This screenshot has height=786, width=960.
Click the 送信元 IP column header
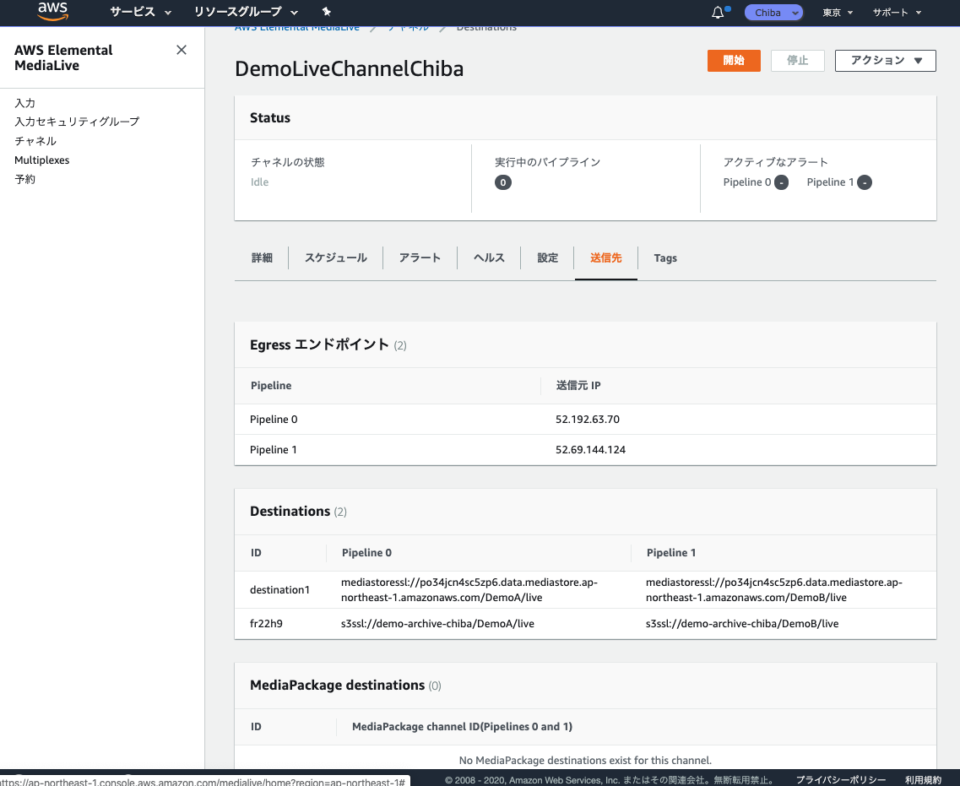(x=579, y=386)
